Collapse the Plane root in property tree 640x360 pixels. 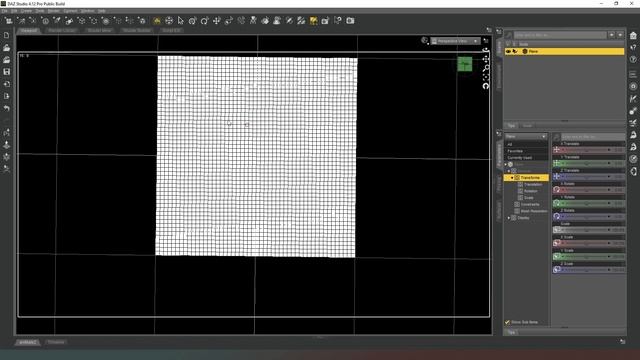click(x=506, y=164)
